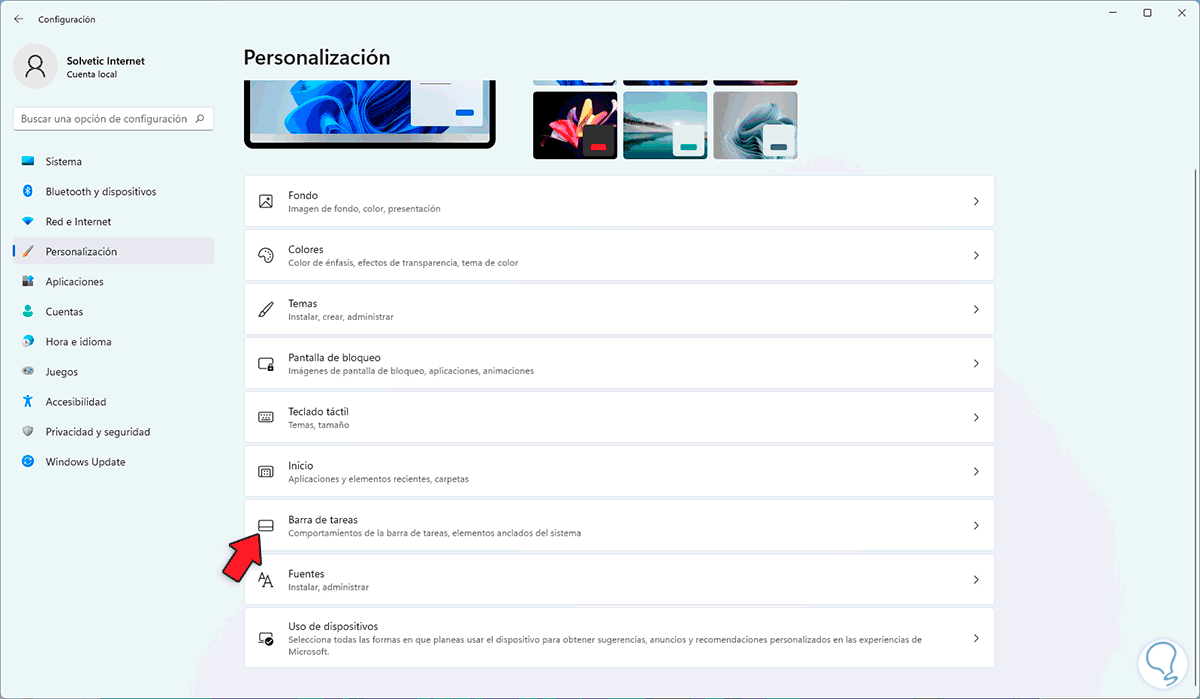Open Privacidad y seguridad section

pos(113,432)
